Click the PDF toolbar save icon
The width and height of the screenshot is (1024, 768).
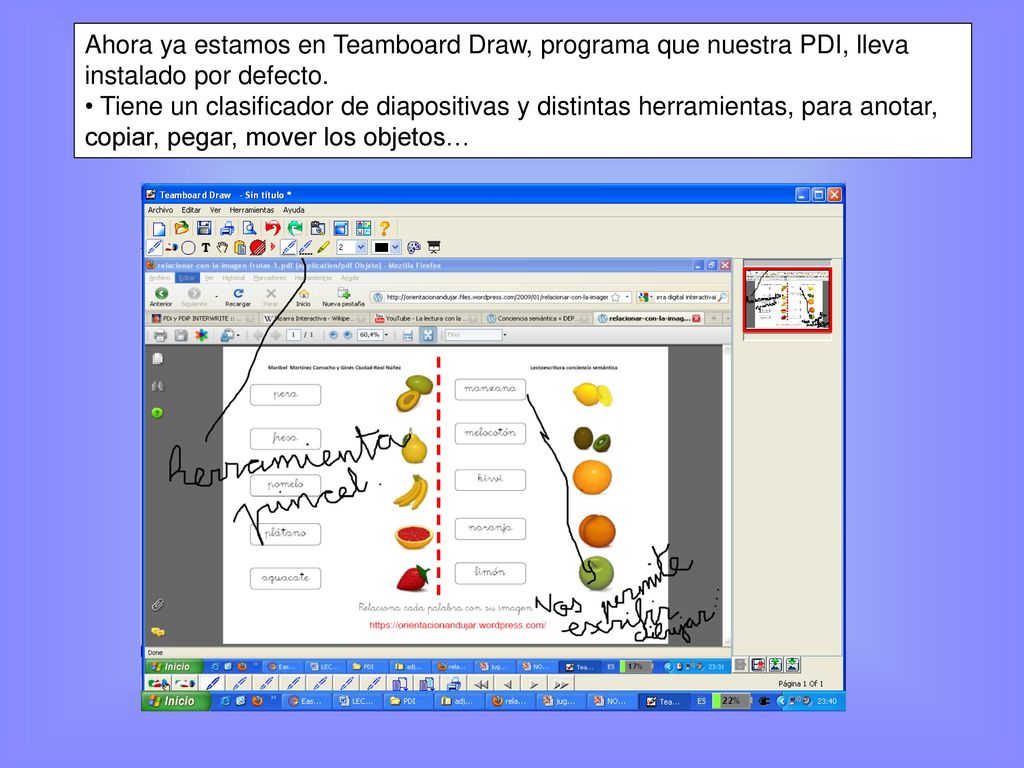click(x=180, y=335)
